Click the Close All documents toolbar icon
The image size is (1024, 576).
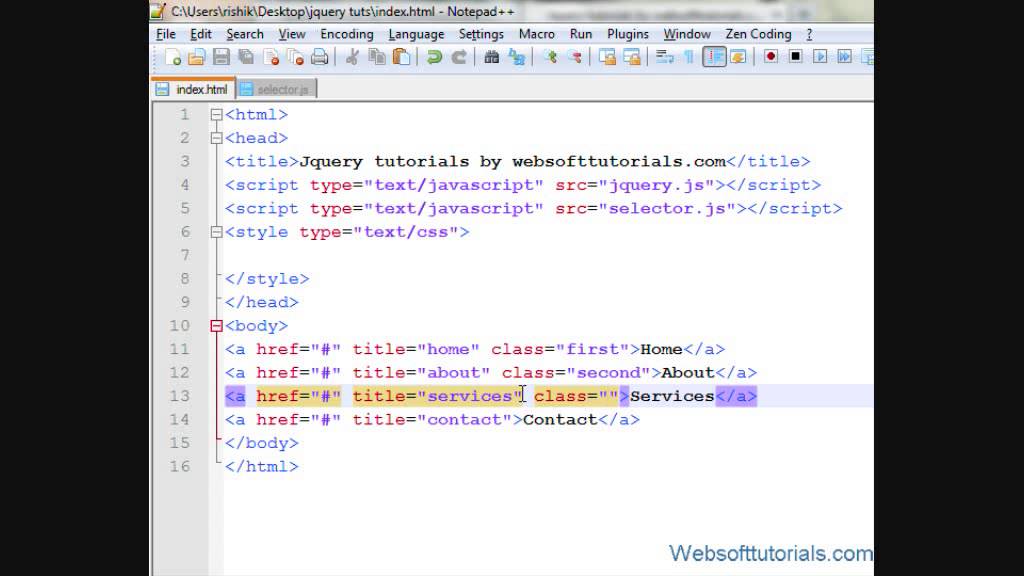pos(295,57)
